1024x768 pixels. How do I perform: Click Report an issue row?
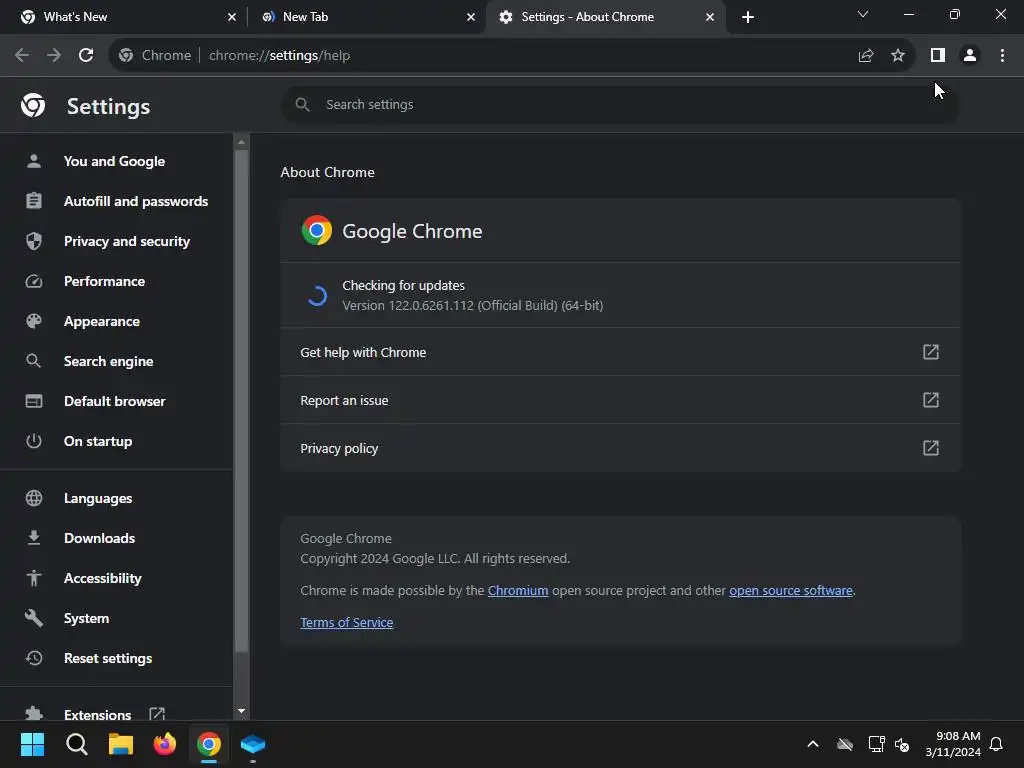click(x=620, y=400)
